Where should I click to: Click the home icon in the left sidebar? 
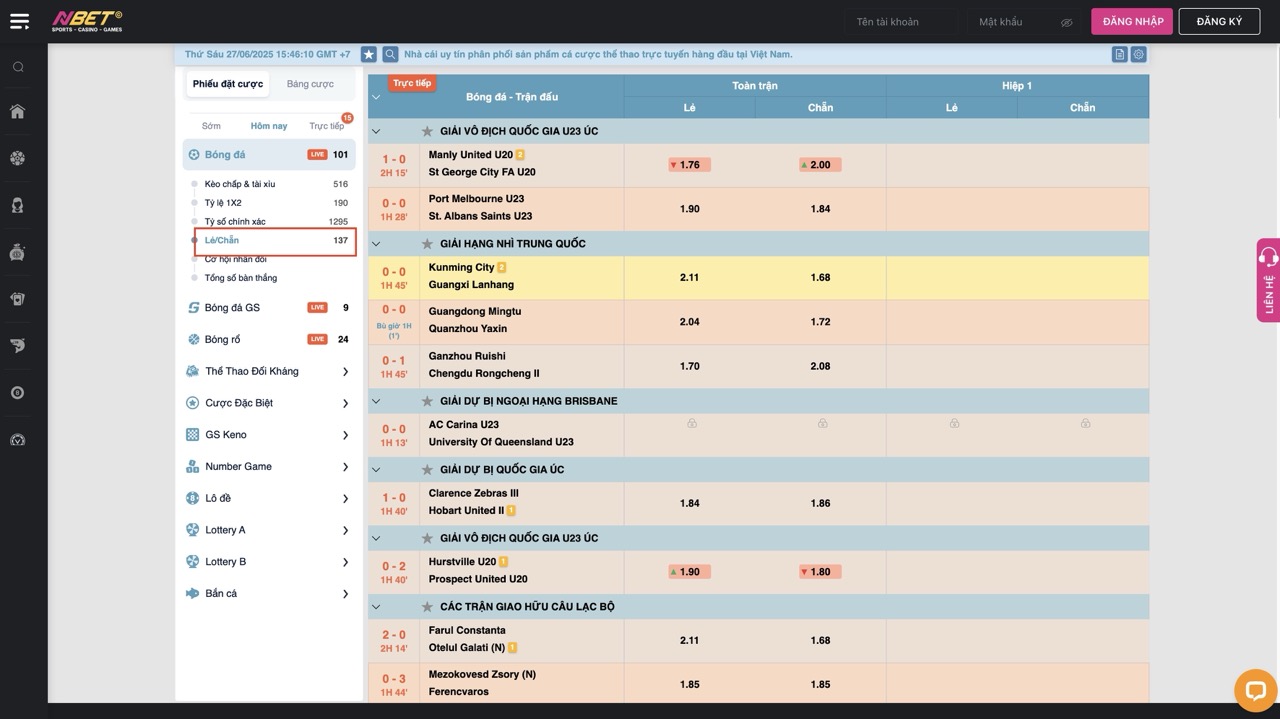click(x=18, y=112)
